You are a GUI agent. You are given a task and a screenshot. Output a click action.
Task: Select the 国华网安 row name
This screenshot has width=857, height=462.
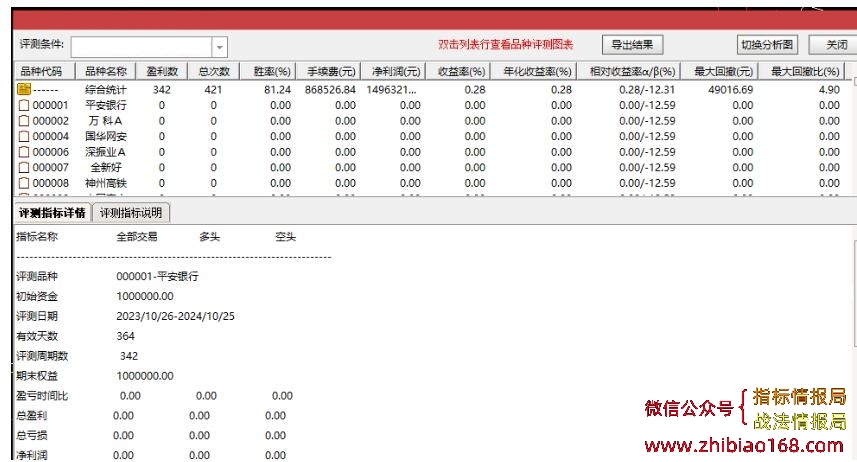click(x=105, y=136)
